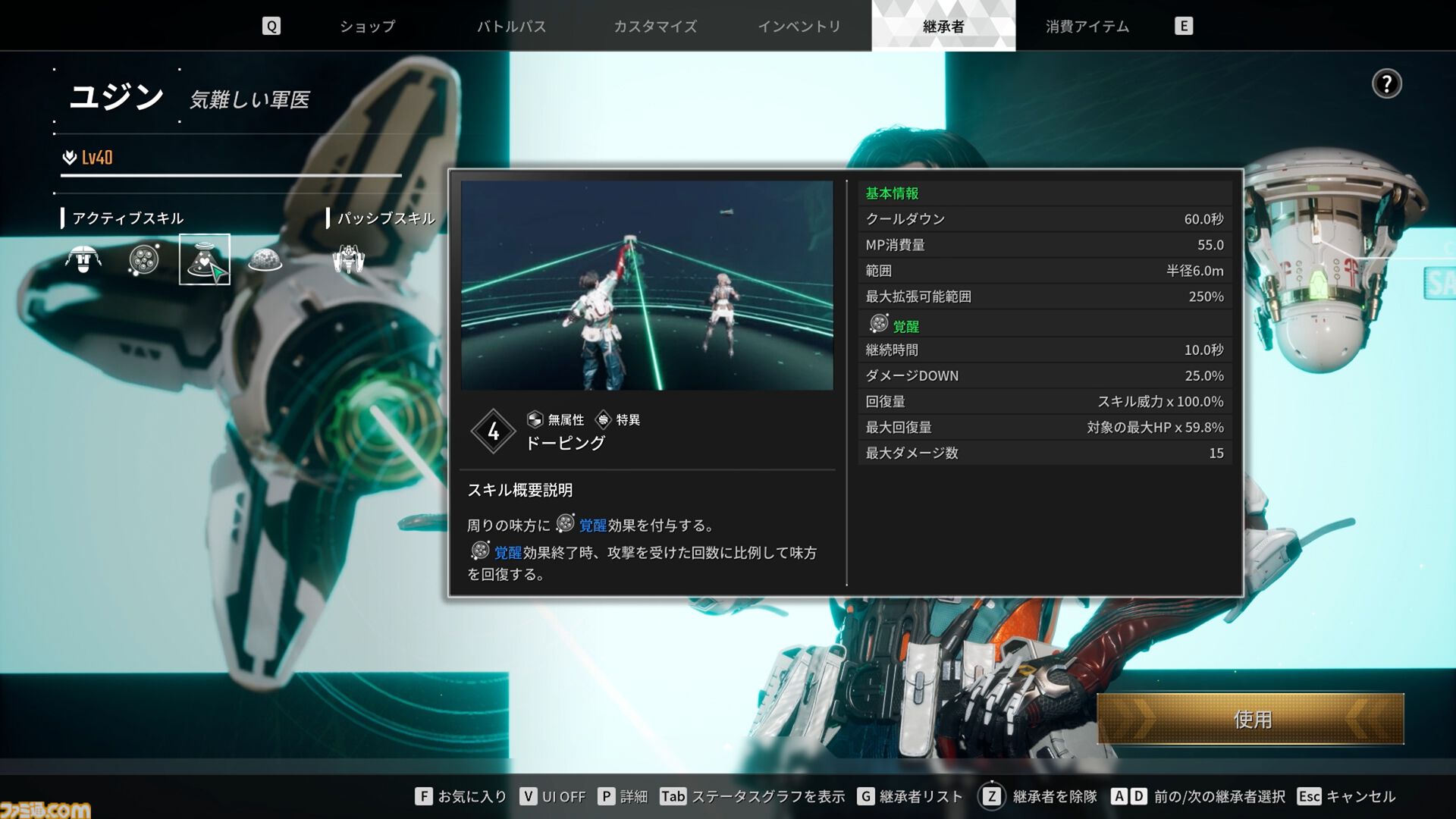Switch to the インベントリ tab
Screen dimensions: 1456x819
(x=799, y=26)
